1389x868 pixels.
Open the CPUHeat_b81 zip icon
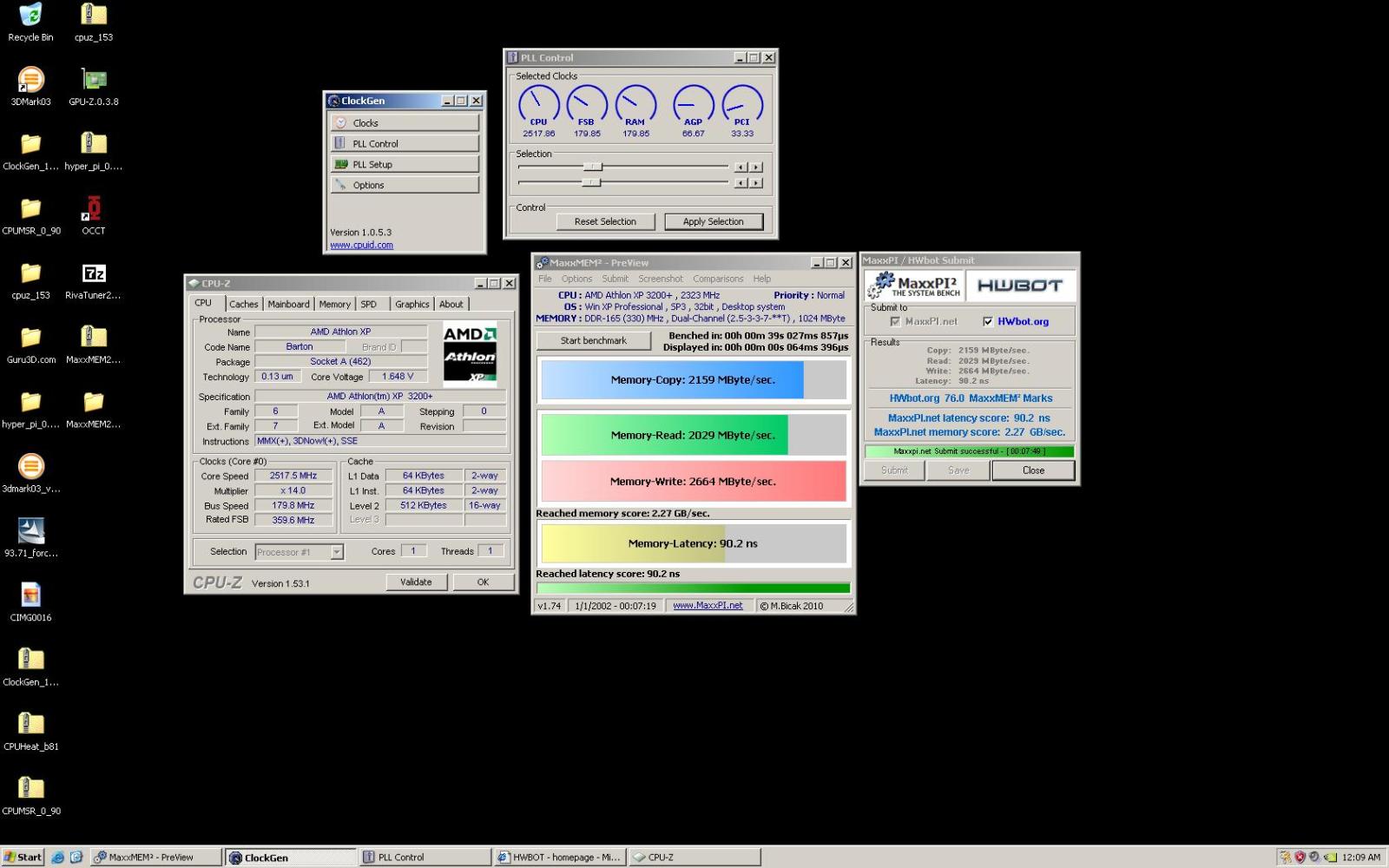click(30, 731)
